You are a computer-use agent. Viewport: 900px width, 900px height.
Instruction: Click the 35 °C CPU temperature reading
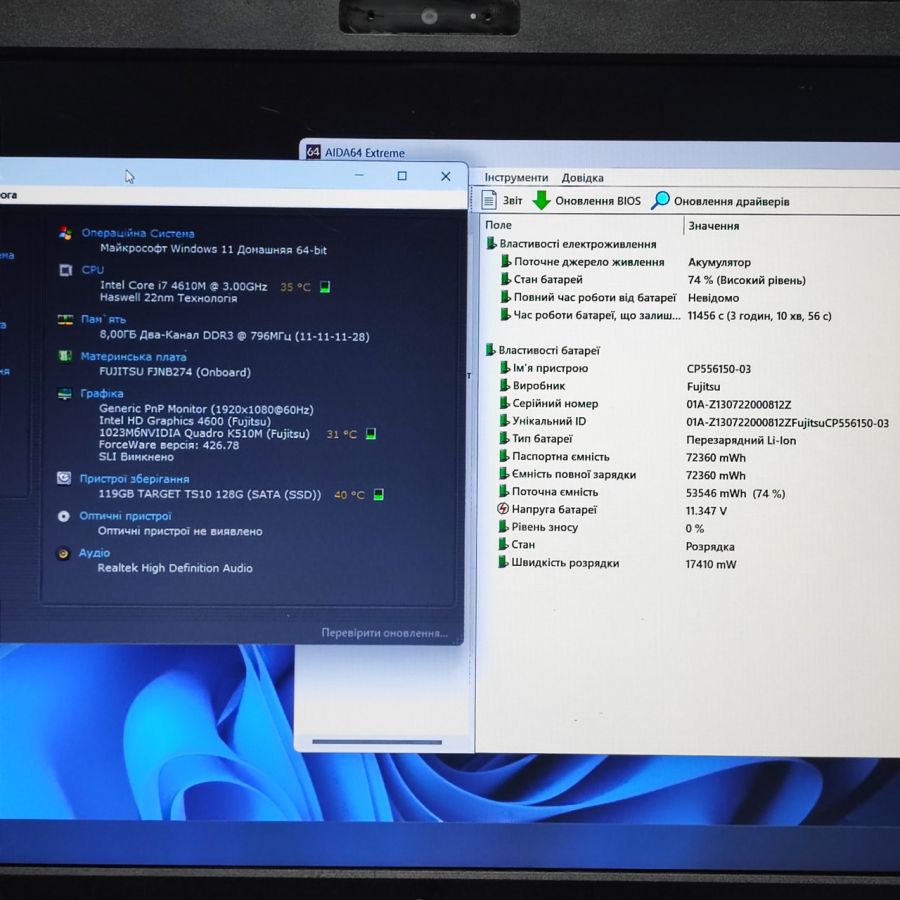pyautogui.click(x=295, y=287)
